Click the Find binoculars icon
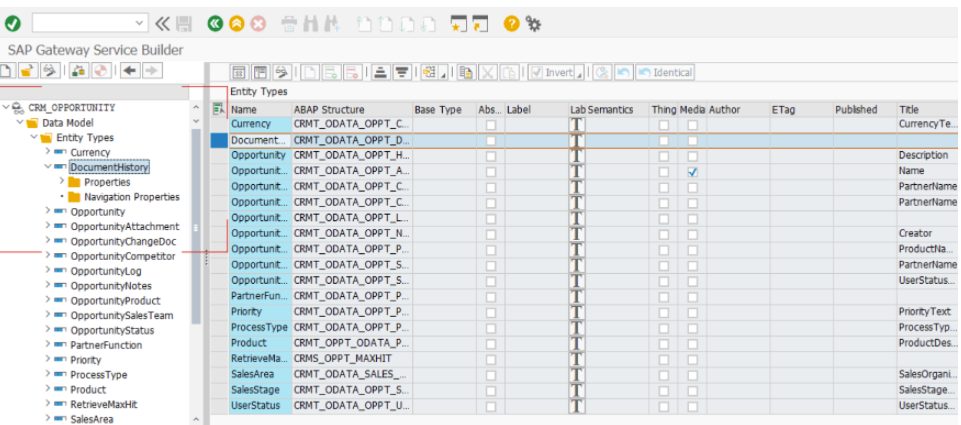The width and height of the screenshot is (961, 425). tap(311, 24)
